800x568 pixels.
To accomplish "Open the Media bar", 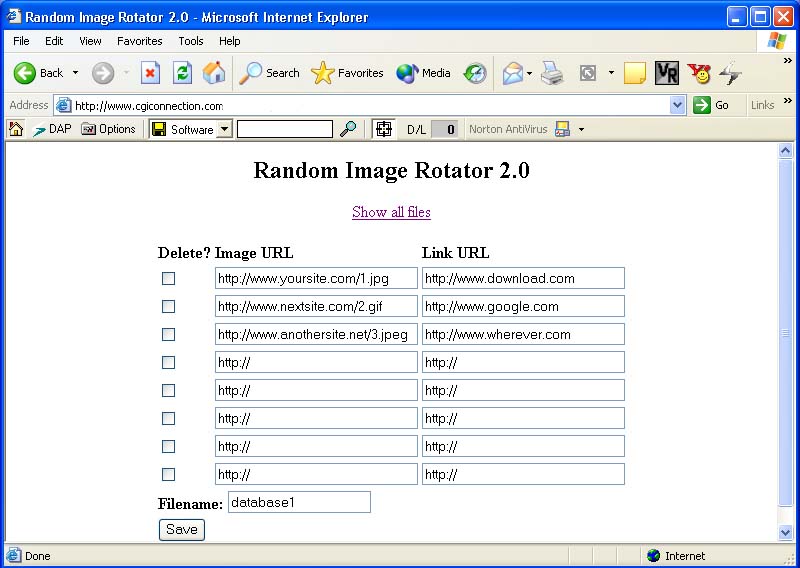I will point(423,73).
